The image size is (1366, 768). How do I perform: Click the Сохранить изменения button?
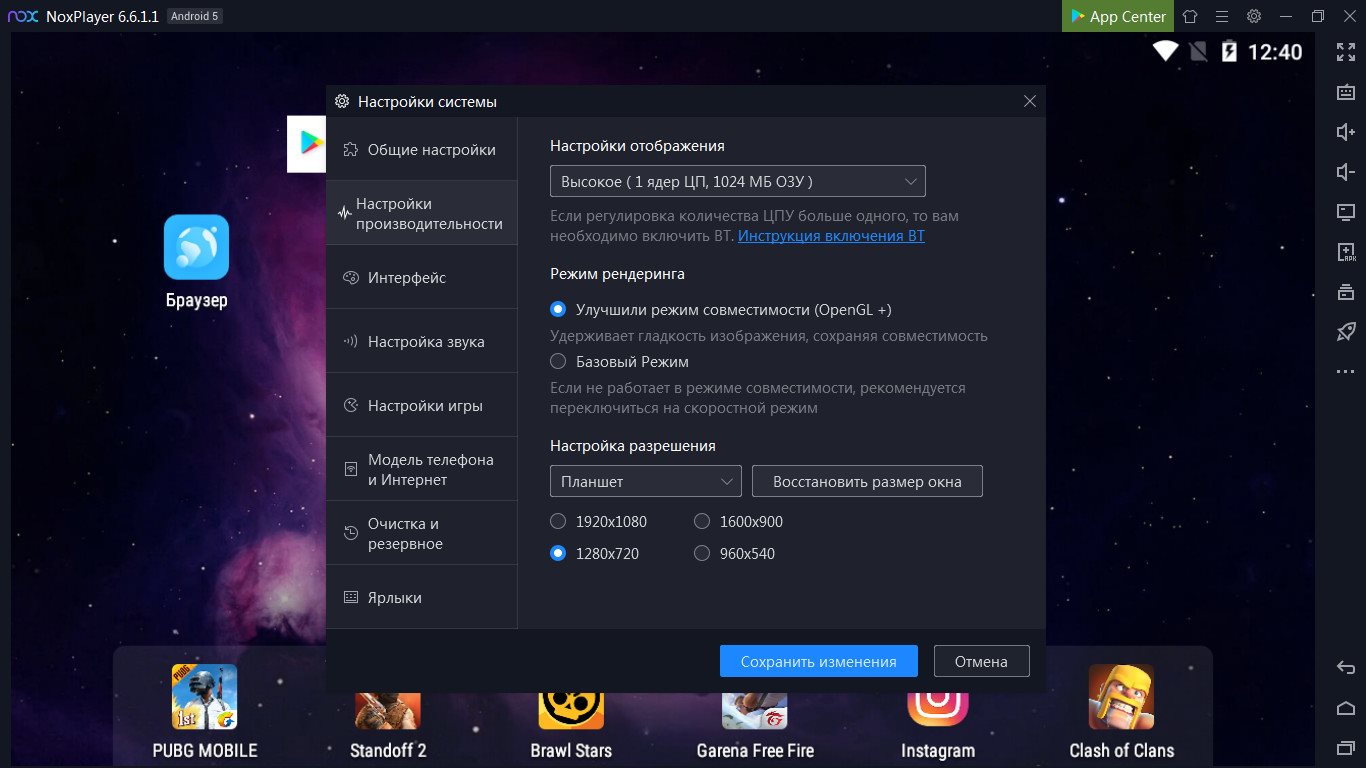(x=818, y=661)
